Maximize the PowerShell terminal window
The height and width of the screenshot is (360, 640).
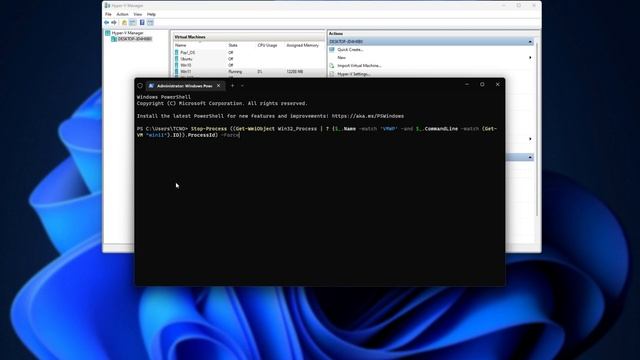pyautogui.click(x=482, y=84)
